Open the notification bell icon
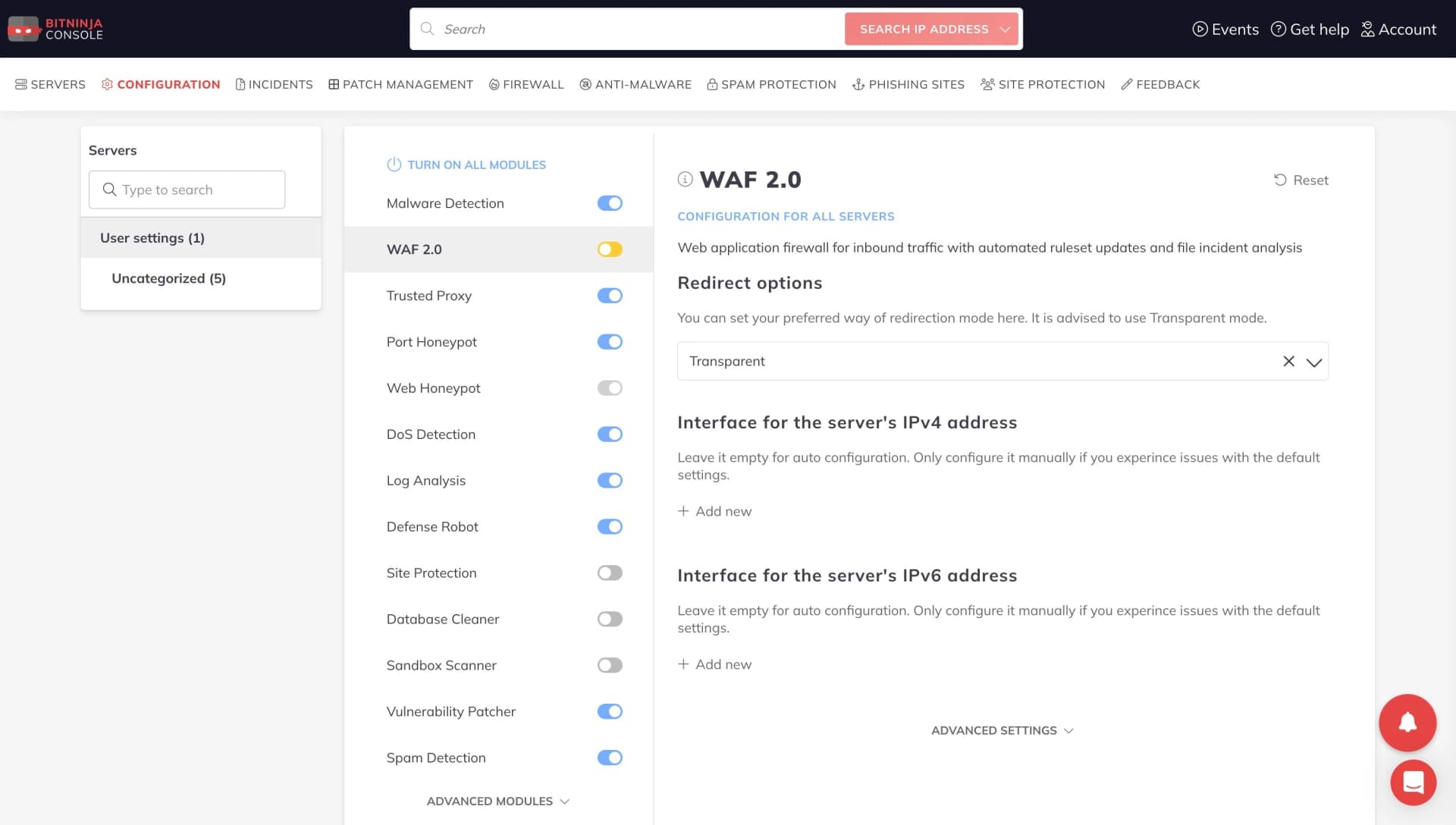Screen dimensions: 1456x825 [1407, 722]
